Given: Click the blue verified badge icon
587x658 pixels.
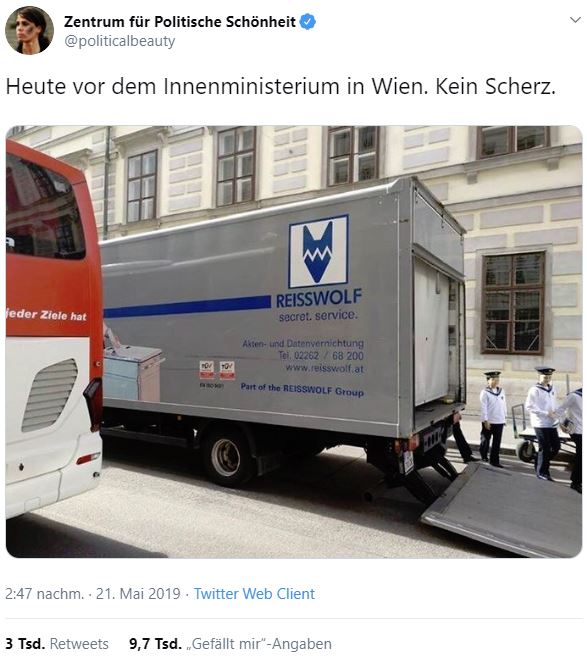Looking at the screenshot, I should pyautogui.click(x=308, y=21).
